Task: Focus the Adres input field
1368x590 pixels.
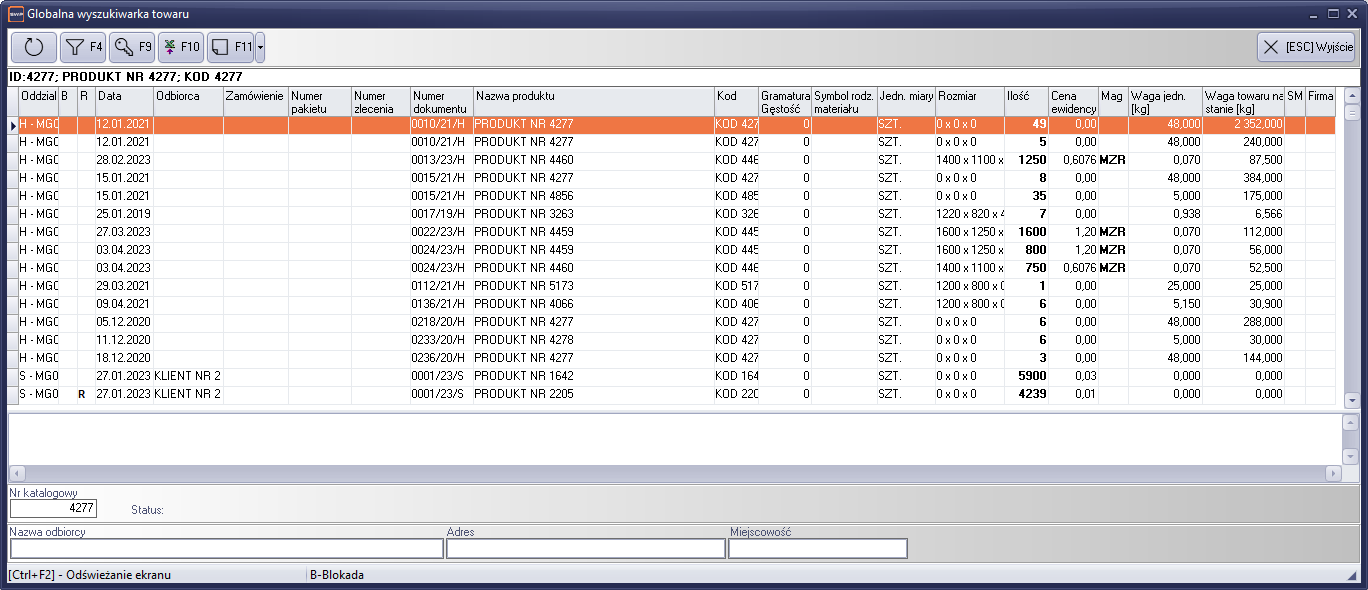Action: point(585,548)
